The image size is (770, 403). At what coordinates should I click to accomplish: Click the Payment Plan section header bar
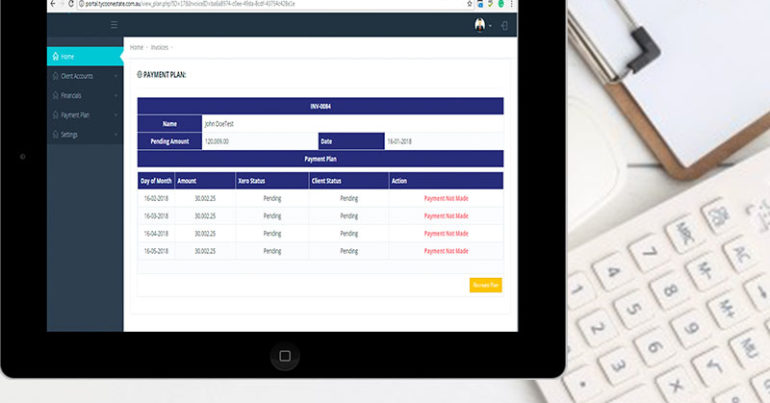tap(320, 159)
